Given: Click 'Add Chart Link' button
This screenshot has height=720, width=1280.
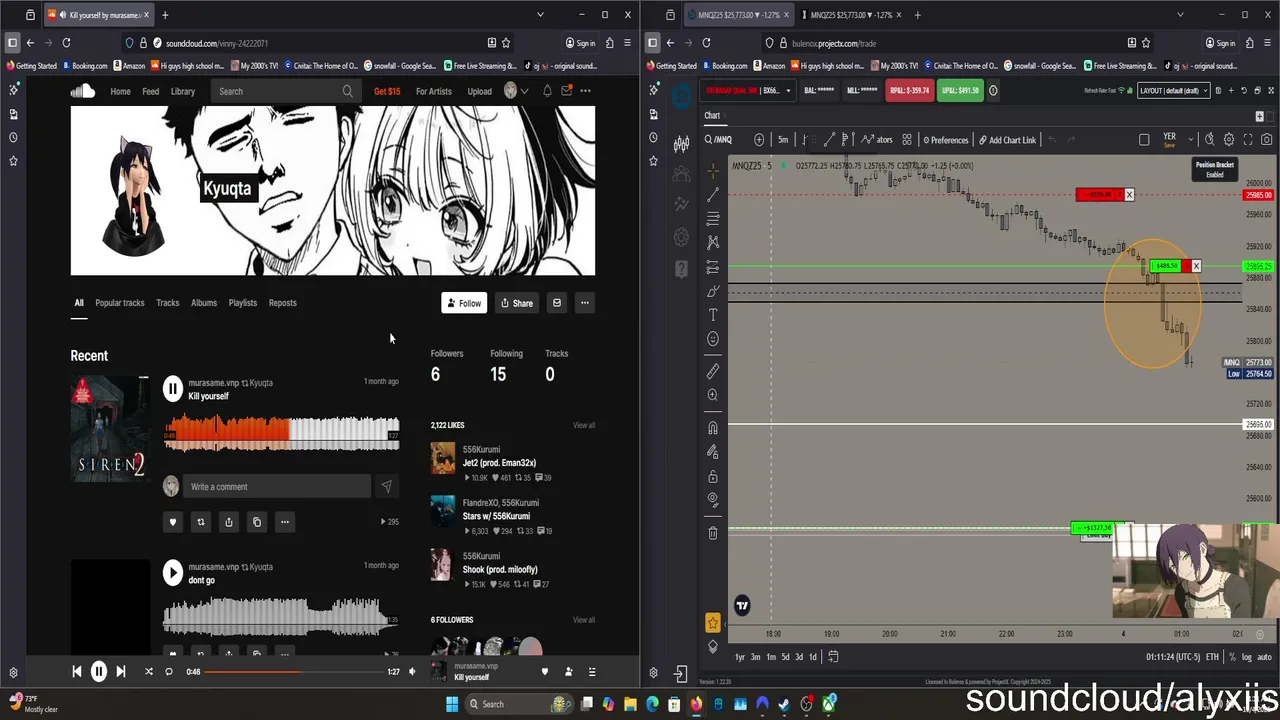Looking at the screenshot, I should pos(1007,140).
